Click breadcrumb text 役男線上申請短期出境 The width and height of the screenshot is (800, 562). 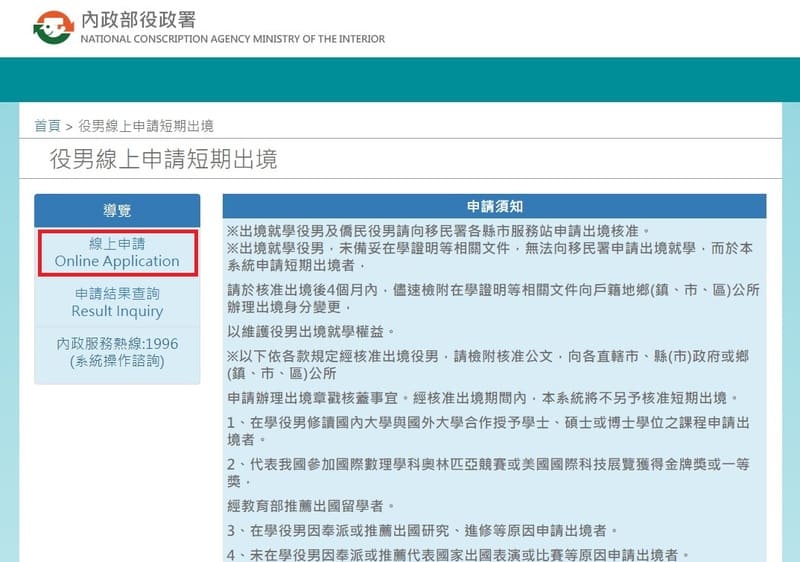click(x=146, y=126)
